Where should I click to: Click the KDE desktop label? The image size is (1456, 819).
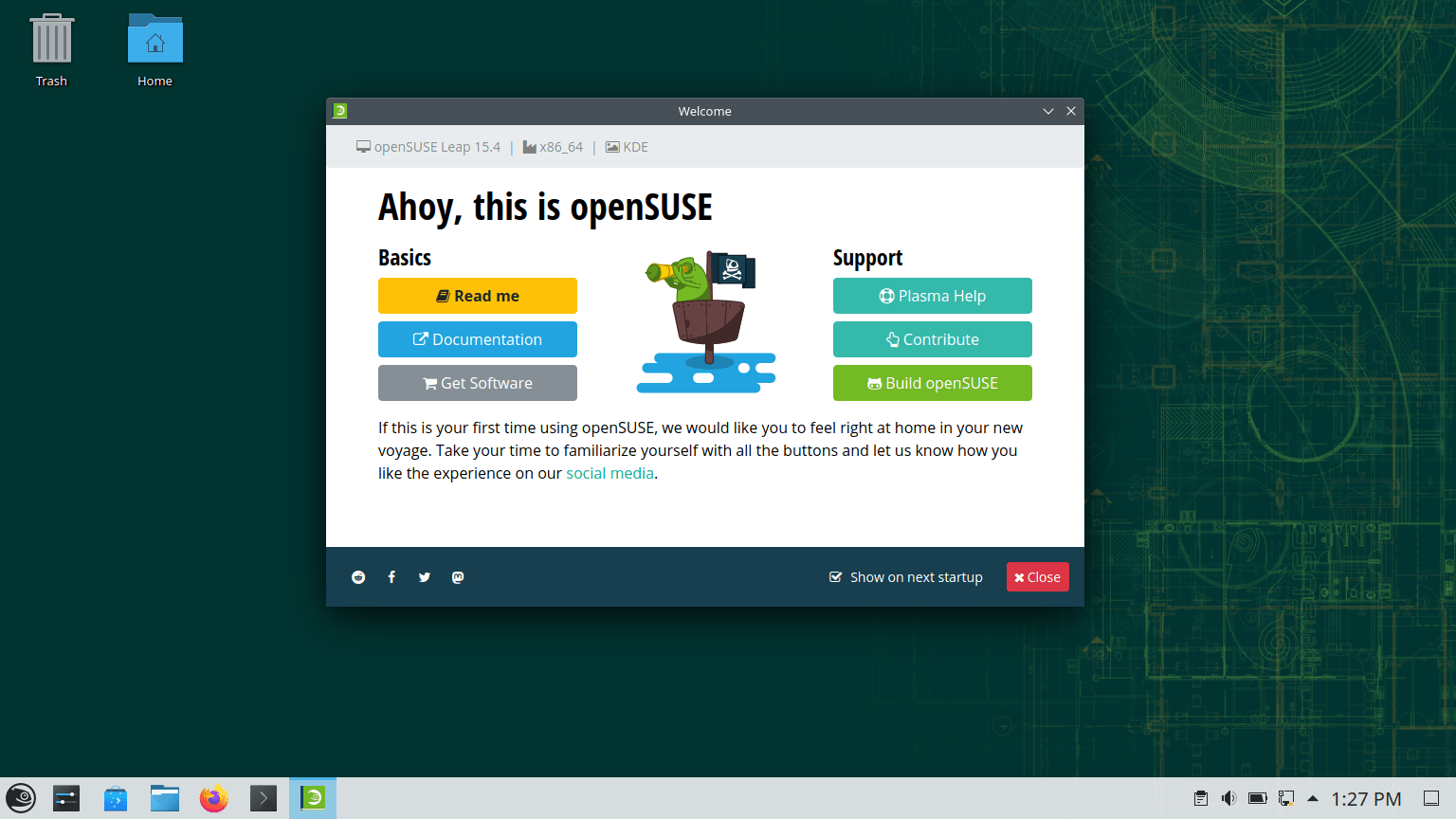[x=627, y=147]
